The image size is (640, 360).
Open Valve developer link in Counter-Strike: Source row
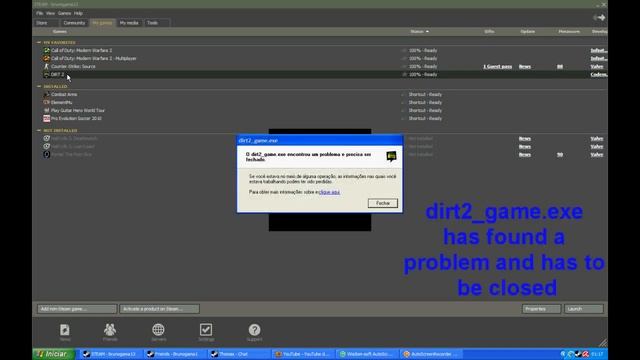pyautogui.click(x=597, y=67)
